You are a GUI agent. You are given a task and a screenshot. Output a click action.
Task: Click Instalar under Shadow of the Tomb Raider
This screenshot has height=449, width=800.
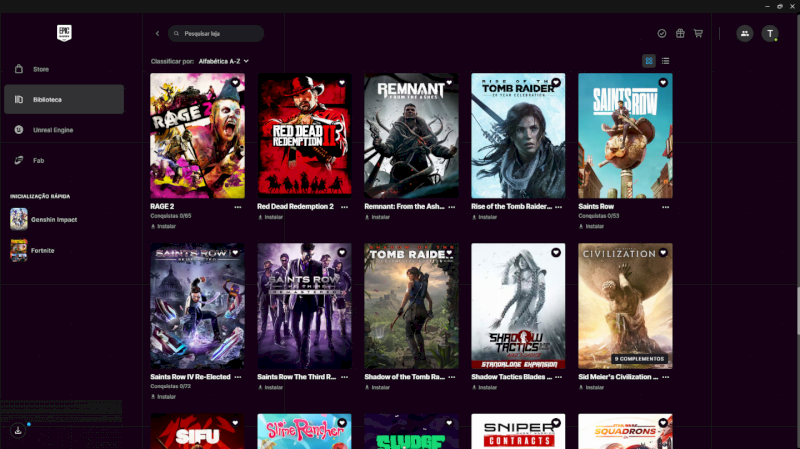378,387
